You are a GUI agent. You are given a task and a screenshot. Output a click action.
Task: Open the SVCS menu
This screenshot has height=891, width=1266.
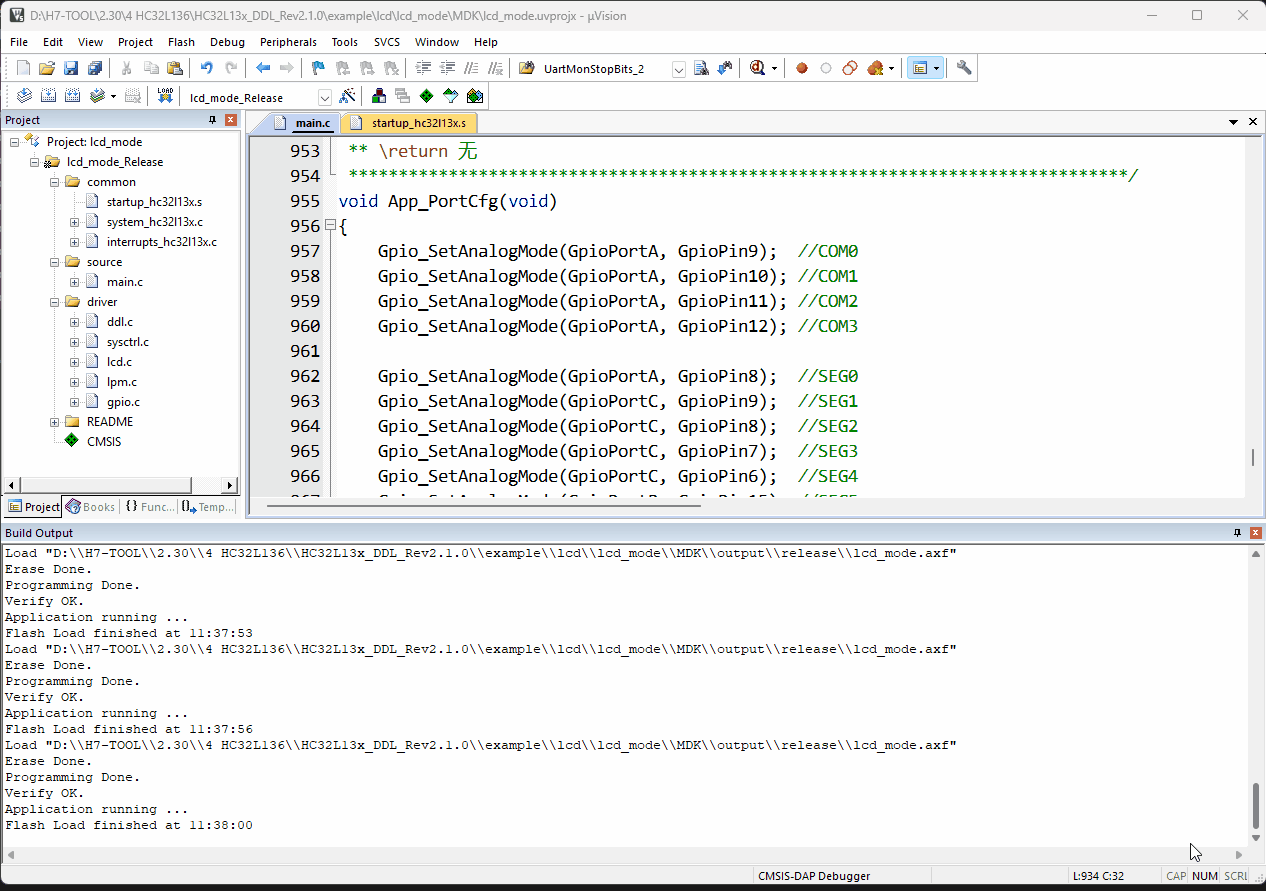click(386, 42)
